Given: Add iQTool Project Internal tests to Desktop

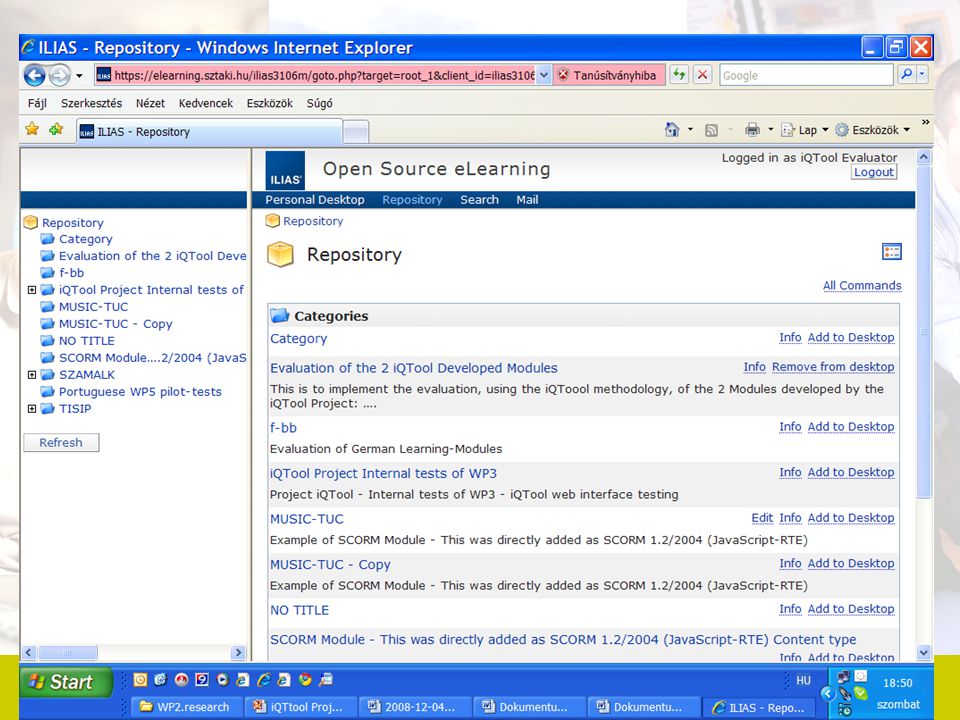Looking at the screenshot, I should pyautogui.click(x=851, y=472).
